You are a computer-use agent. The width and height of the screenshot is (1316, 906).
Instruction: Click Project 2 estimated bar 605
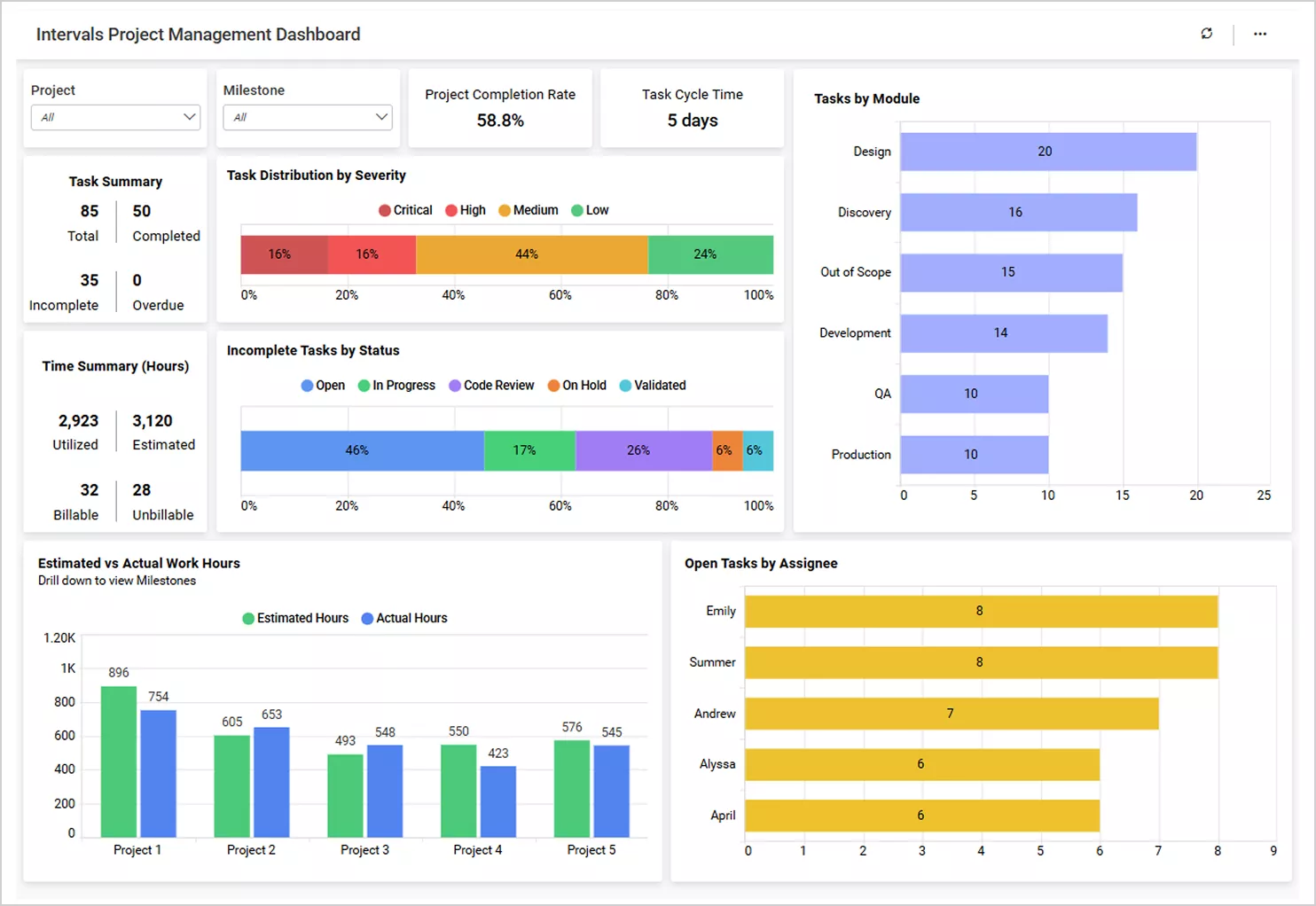(231, 786)
